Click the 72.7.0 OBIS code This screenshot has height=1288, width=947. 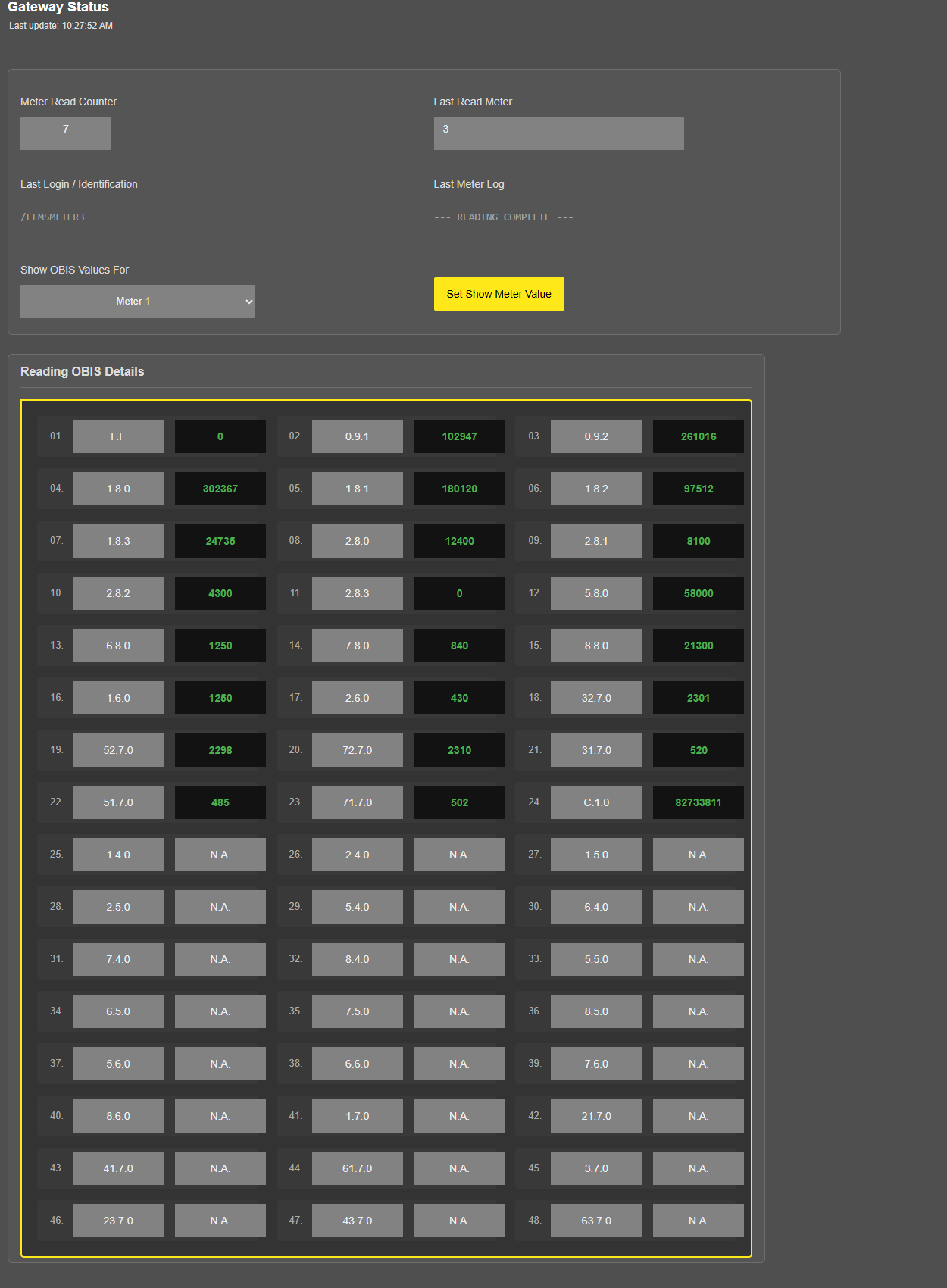(358, 750)
